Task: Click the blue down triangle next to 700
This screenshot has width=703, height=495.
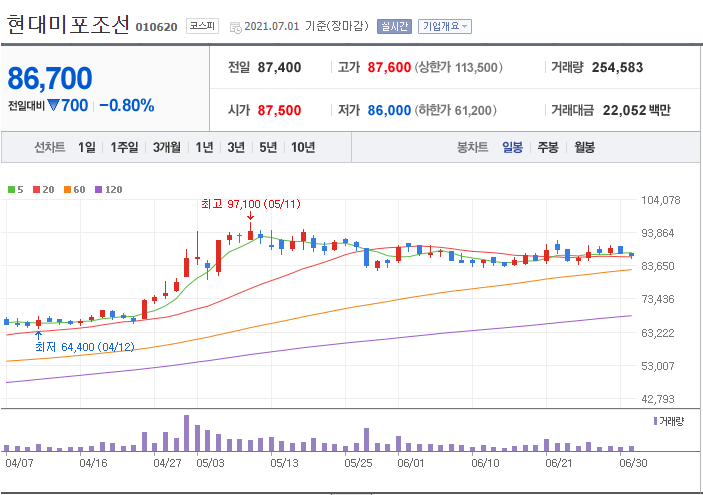Action: 53,106
